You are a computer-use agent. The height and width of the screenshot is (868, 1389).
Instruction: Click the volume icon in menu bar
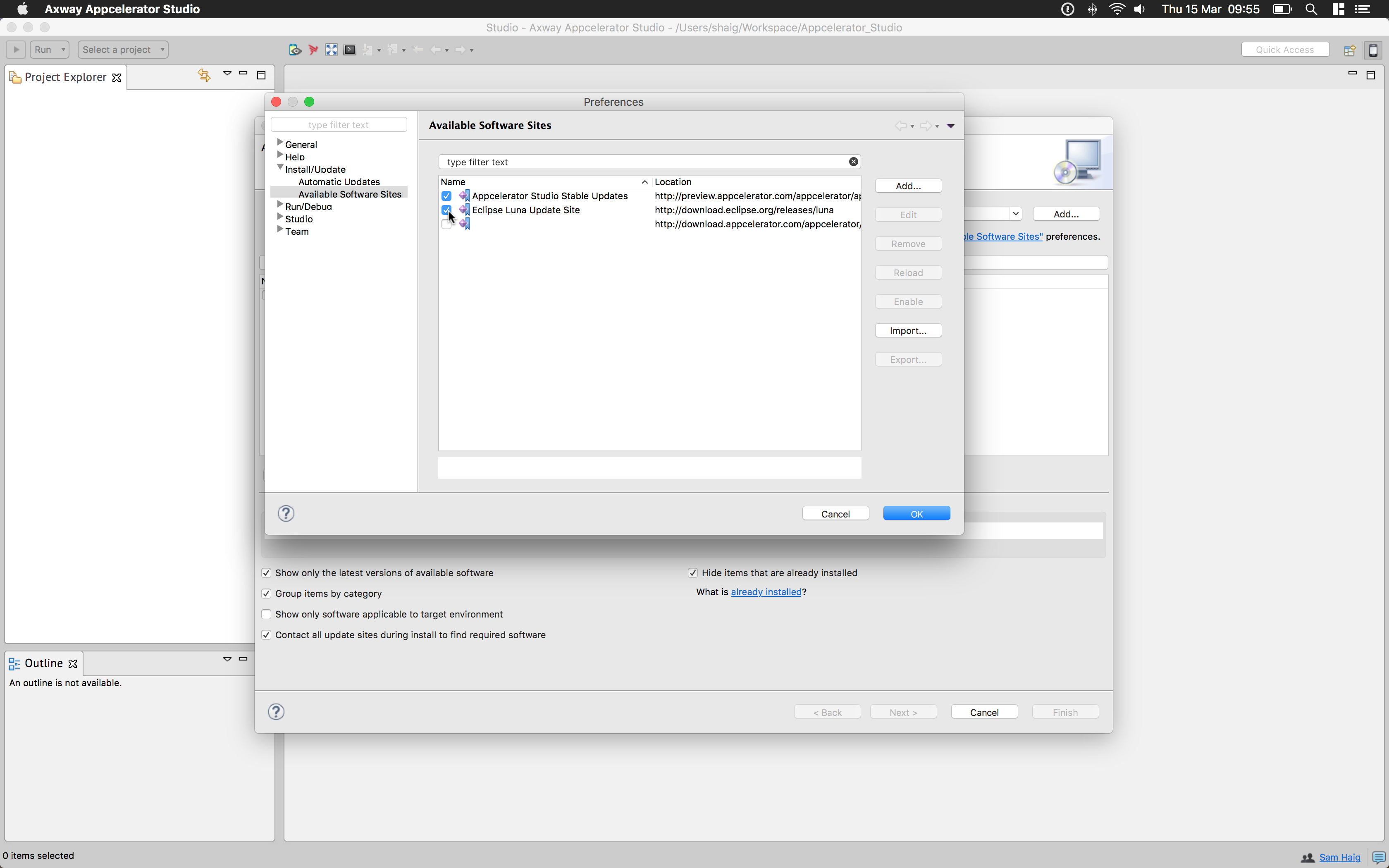[1141, 9]
